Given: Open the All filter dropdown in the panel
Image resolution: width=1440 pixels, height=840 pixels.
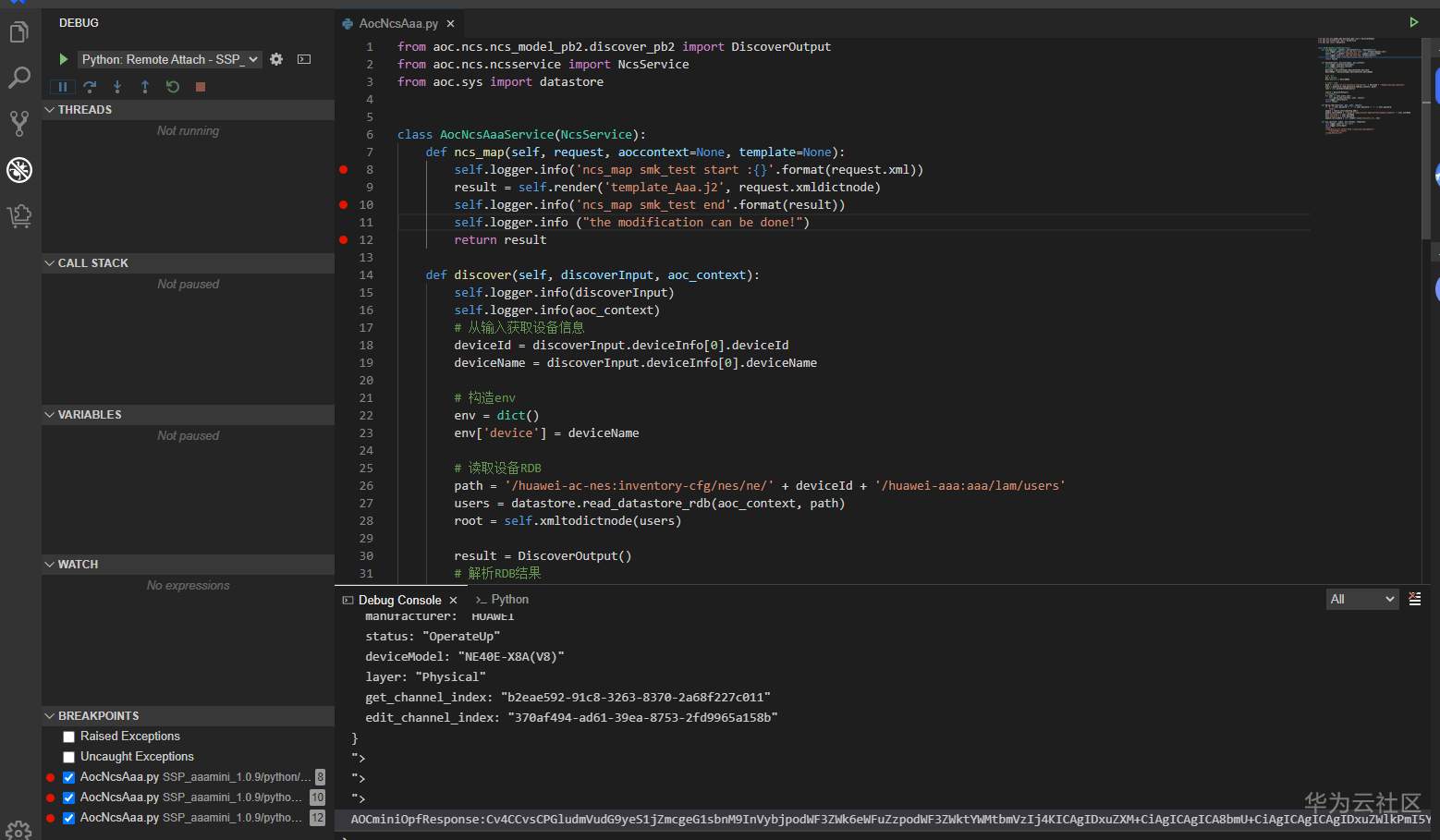Looking at the screenshot, I should [x=1362, y=600].
